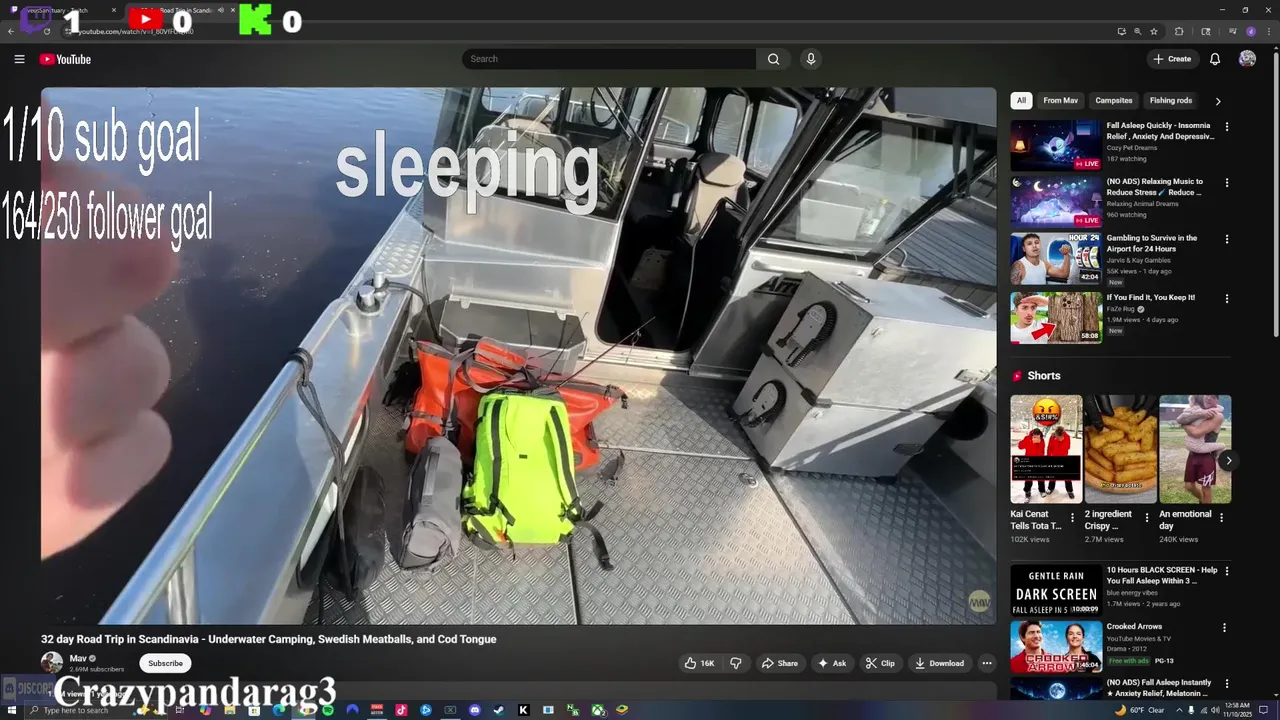1280x720 pixels.
Task: Select the Fishing rods filter chip
Action: (x=1170, y=100)
